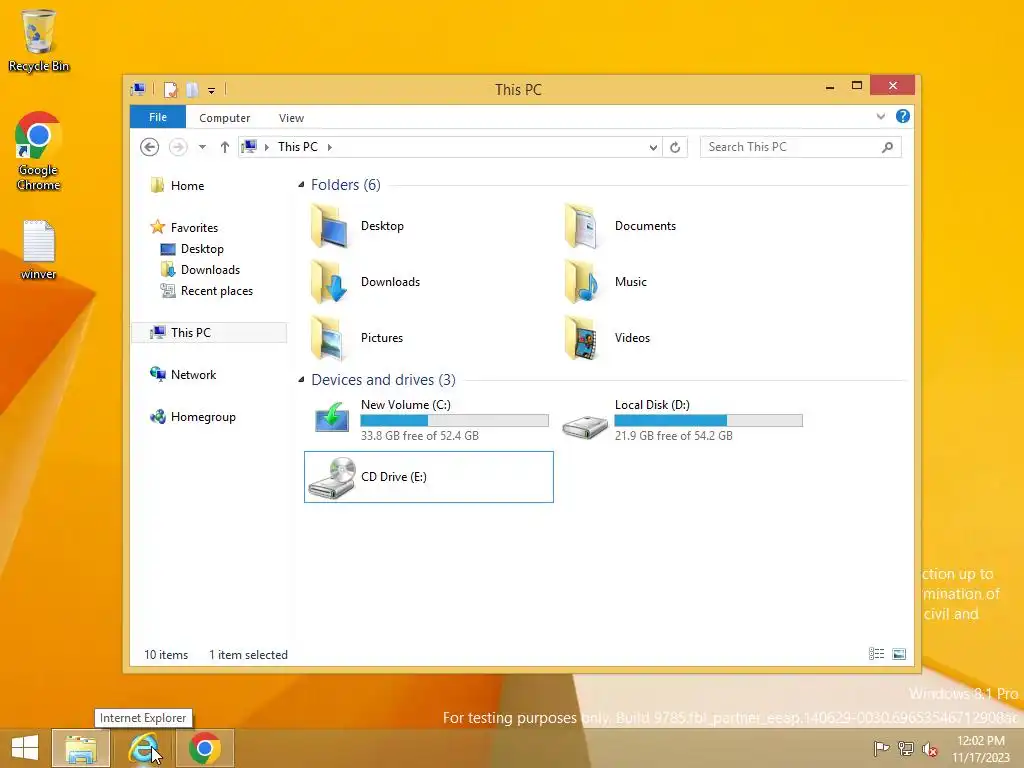The width and height of the screenshot is (1024, 768).
Task: Click the search magnifier icon
Action: (x=887, y=147)
